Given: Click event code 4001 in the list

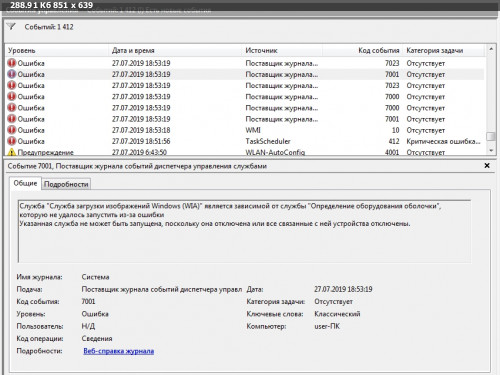Looking at the screenshot, I should (x=392, y=152).
